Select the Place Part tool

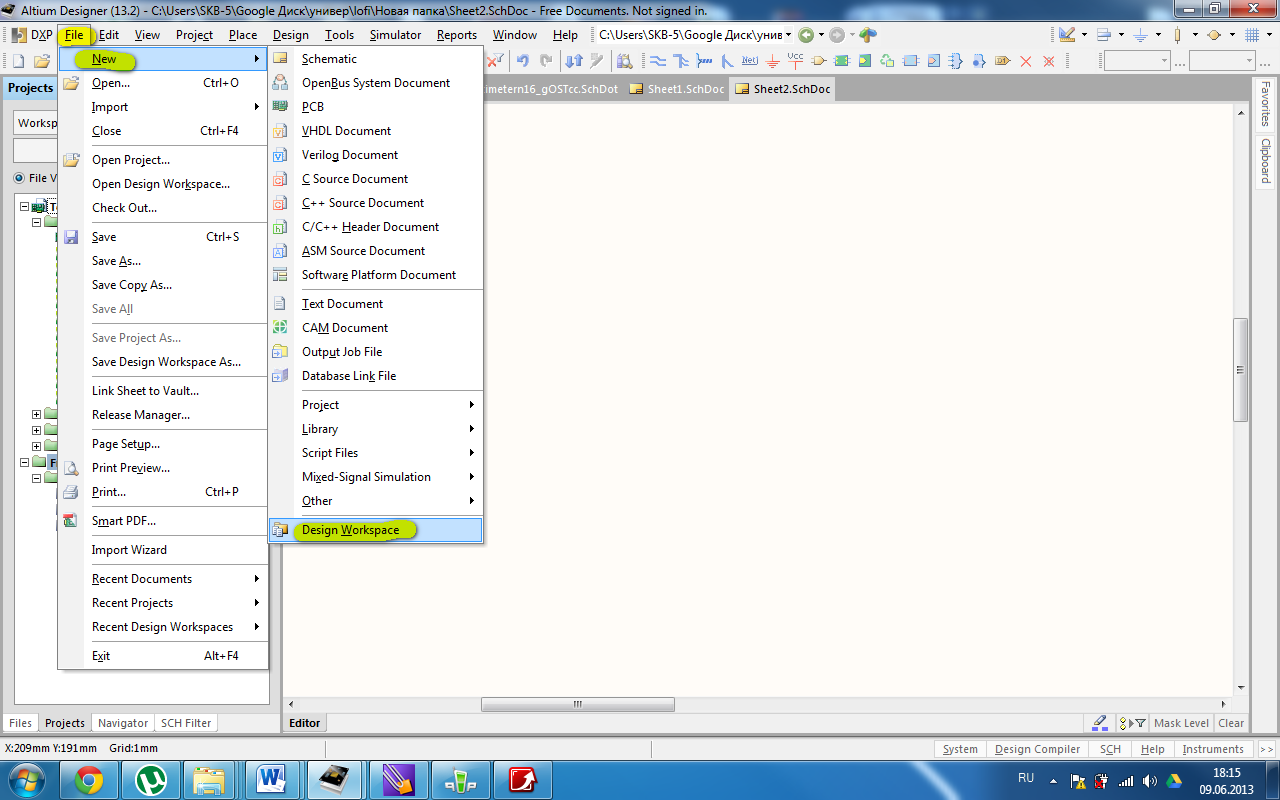819,61
